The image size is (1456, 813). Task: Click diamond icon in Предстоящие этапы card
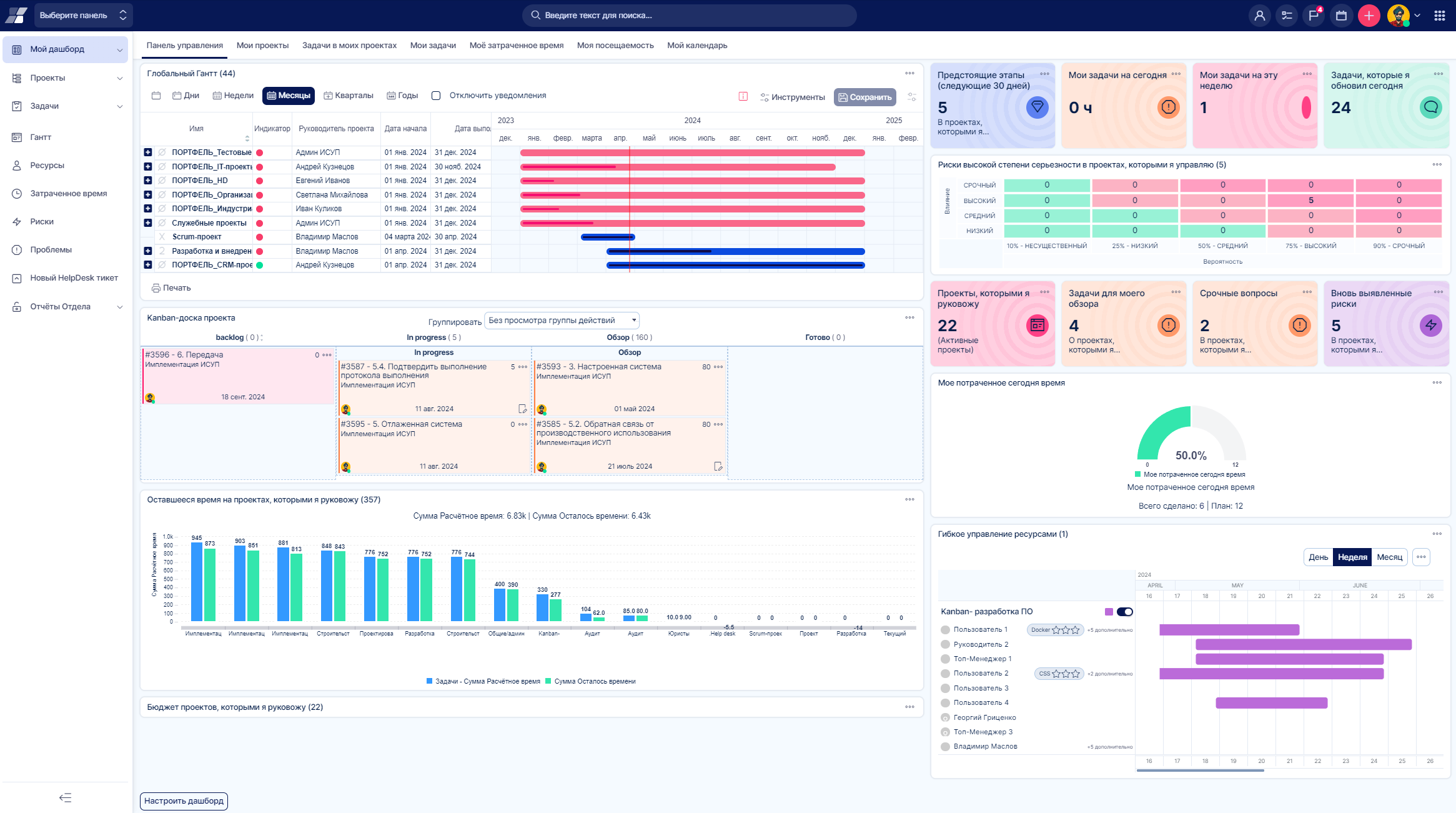coord(1037,107)
